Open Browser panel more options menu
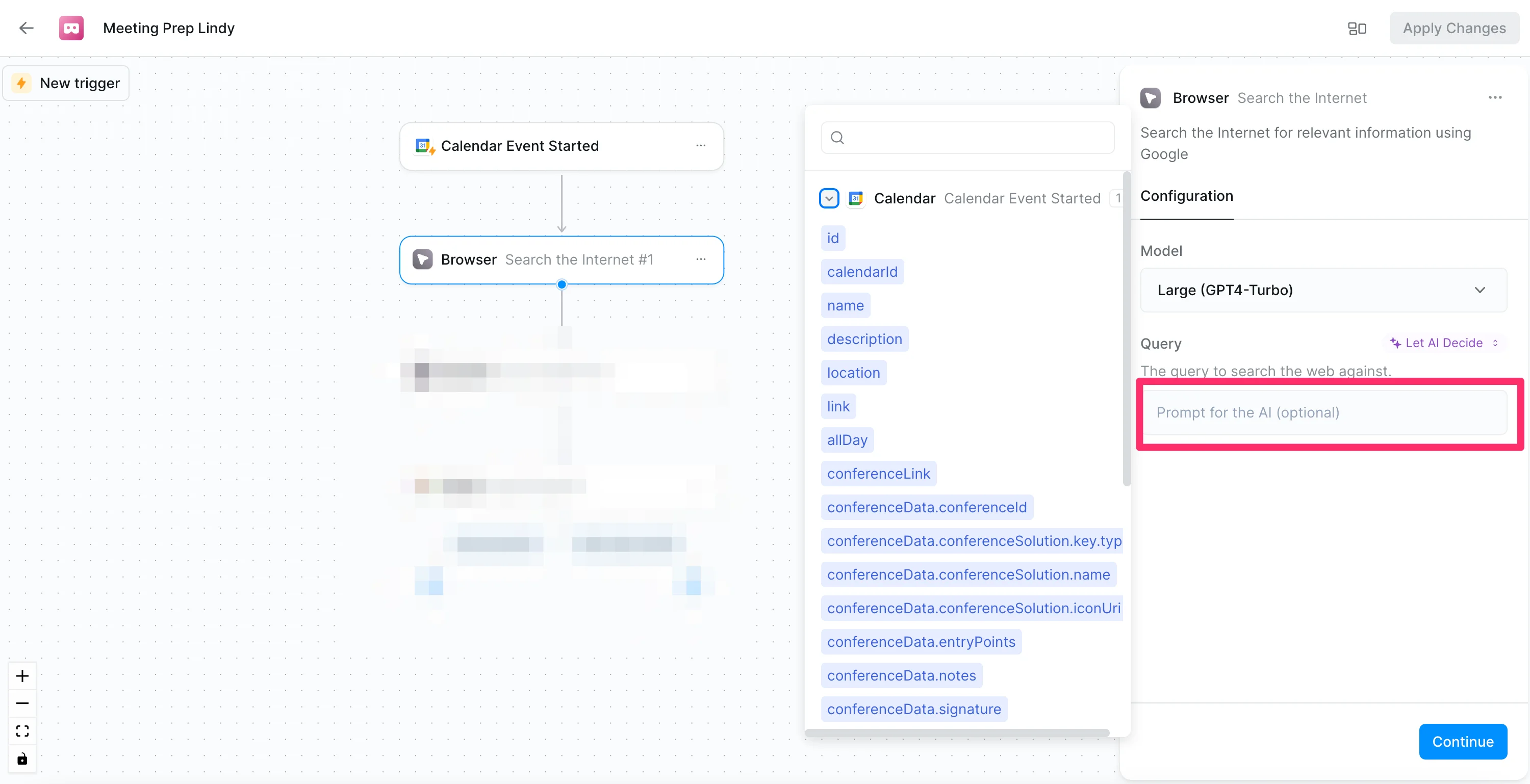This screenshot has height=784, width=1530. [1495, 97]
